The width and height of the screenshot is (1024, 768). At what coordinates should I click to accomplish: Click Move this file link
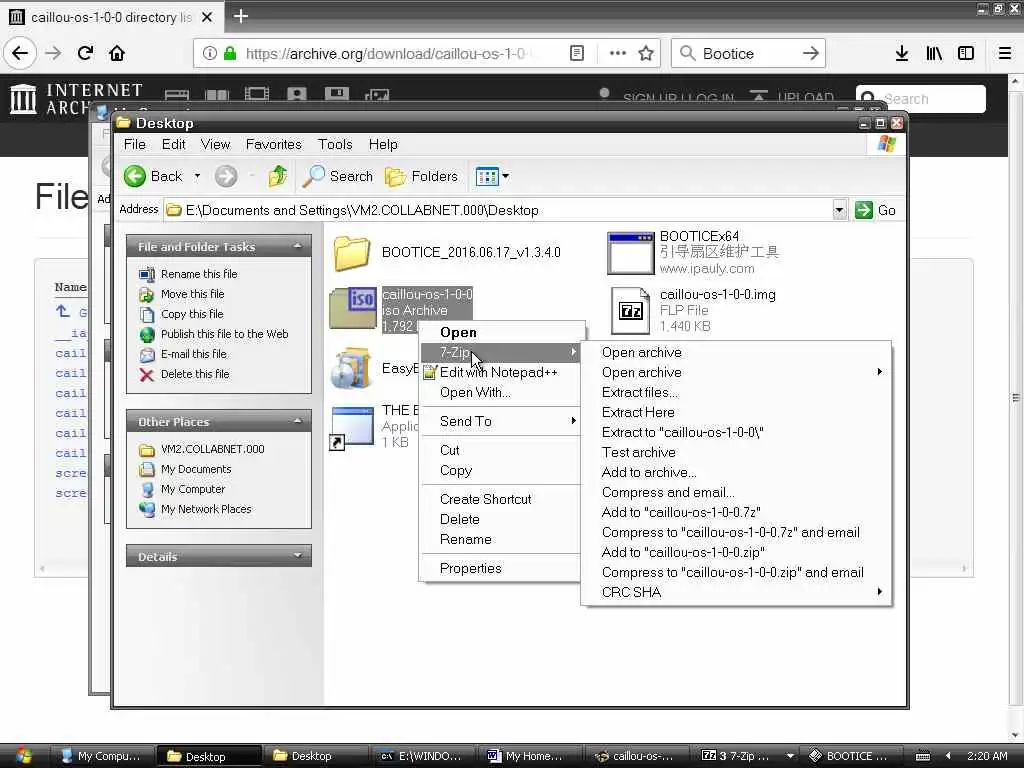pos(193,294)
